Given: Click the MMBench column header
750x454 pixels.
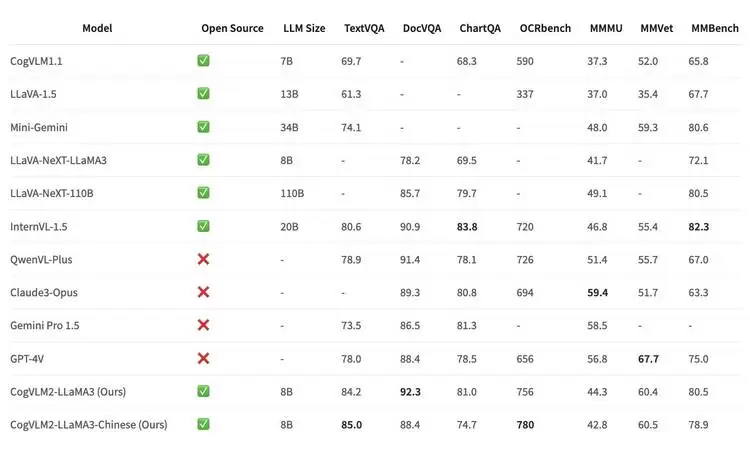Looking at the screenshot, I should tap(709, 28).
